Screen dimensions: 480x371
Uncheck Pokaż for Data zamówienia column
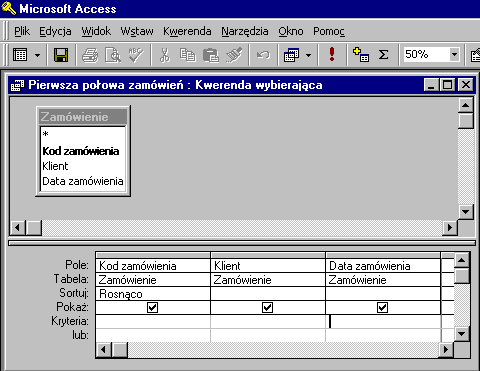click(382, 307)
